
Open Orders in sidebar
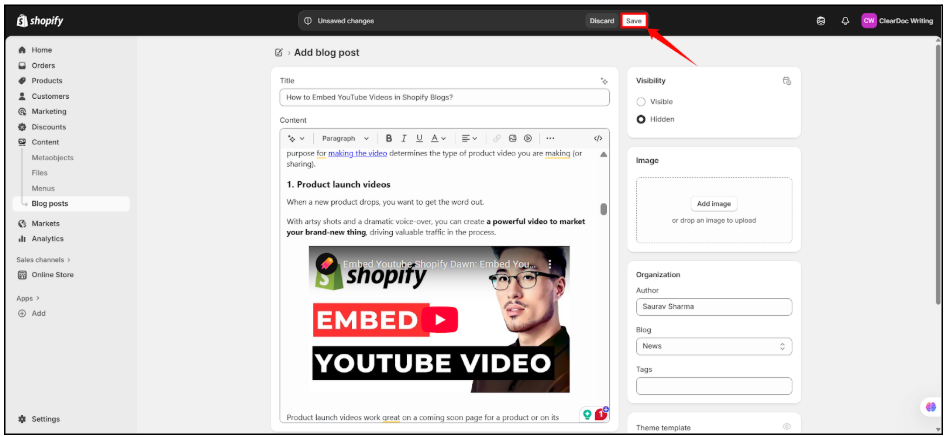[43, 66]
